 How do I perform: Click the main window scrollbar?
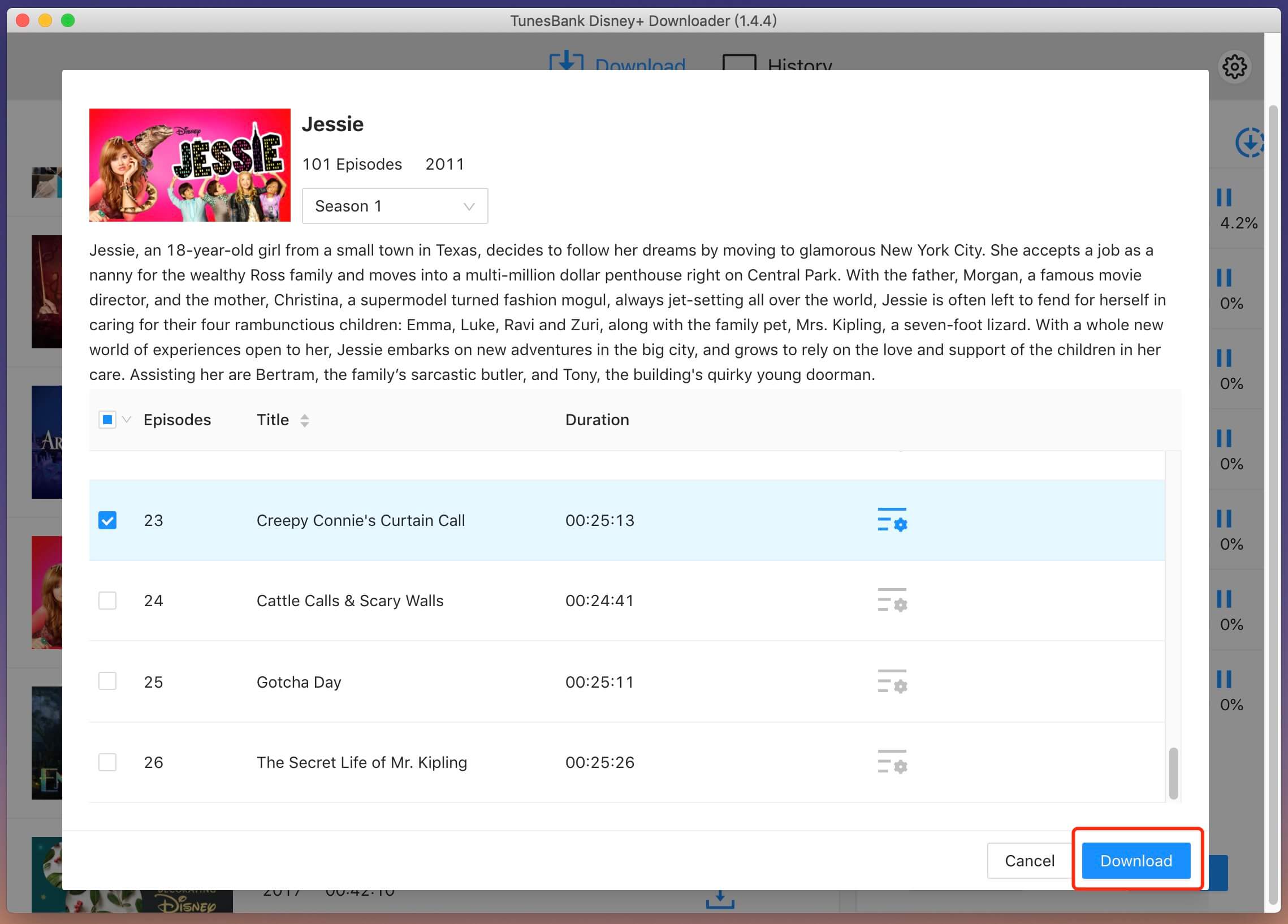point(1273,506)
